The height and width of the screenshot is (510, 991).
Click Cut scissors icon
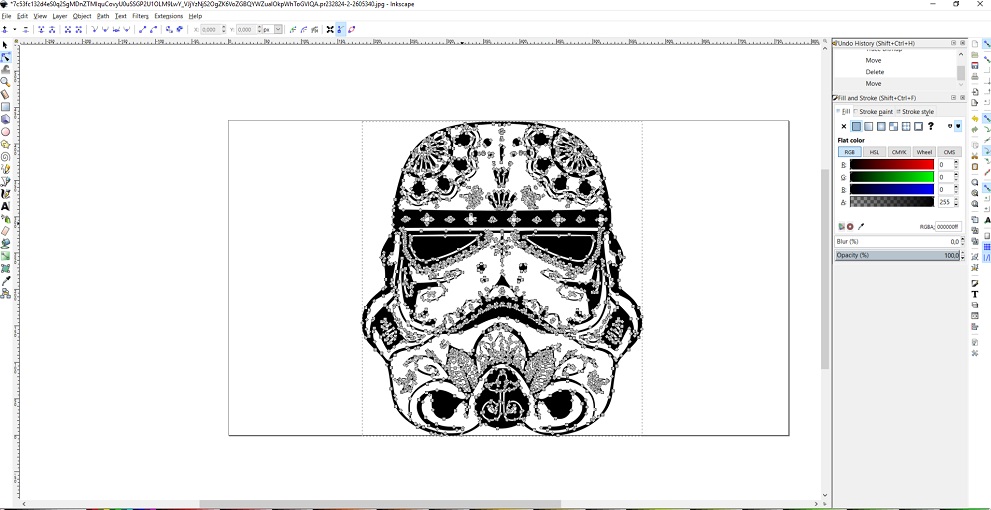[975, 155]
